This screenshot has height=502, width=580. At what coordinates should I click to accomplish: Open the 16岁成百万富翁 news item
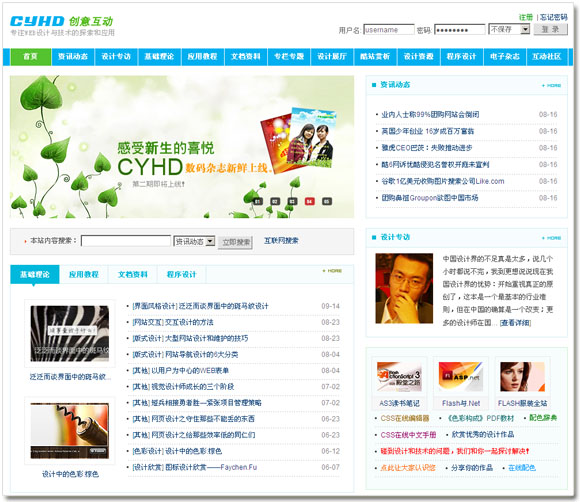(x=428, y=131)
